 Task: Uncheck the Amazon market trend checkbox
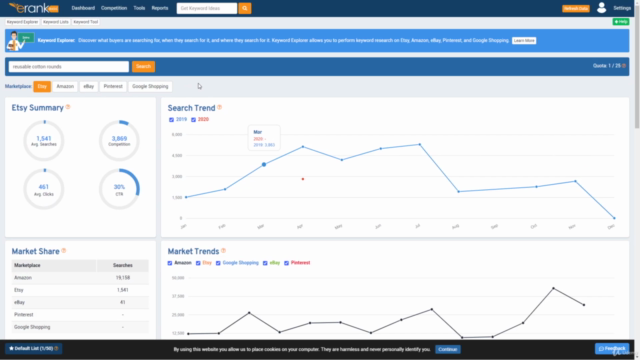click(x=170, y=263)
